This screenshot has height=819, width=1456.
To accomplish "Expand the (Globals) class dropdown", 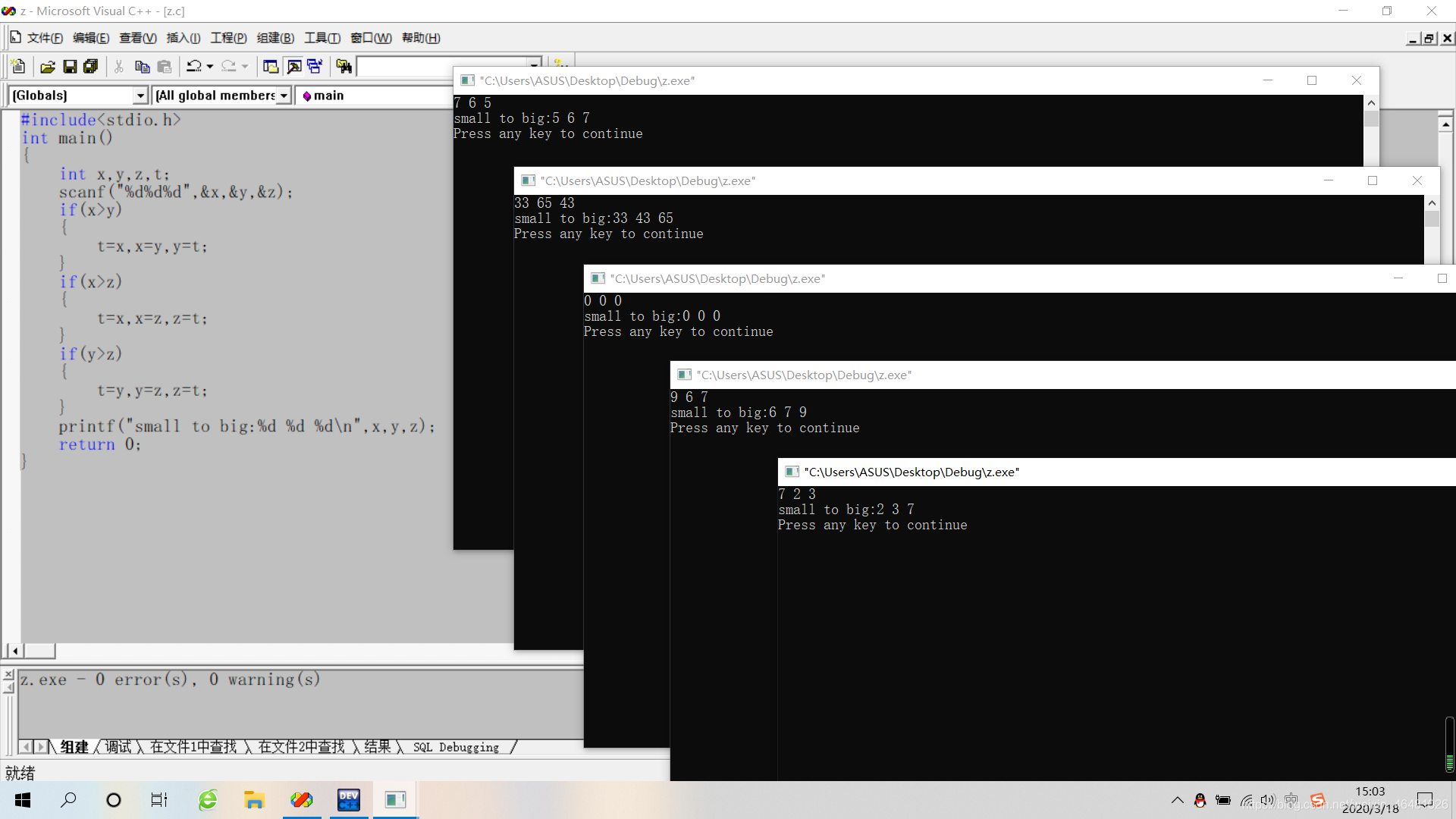I will point(140,96).
